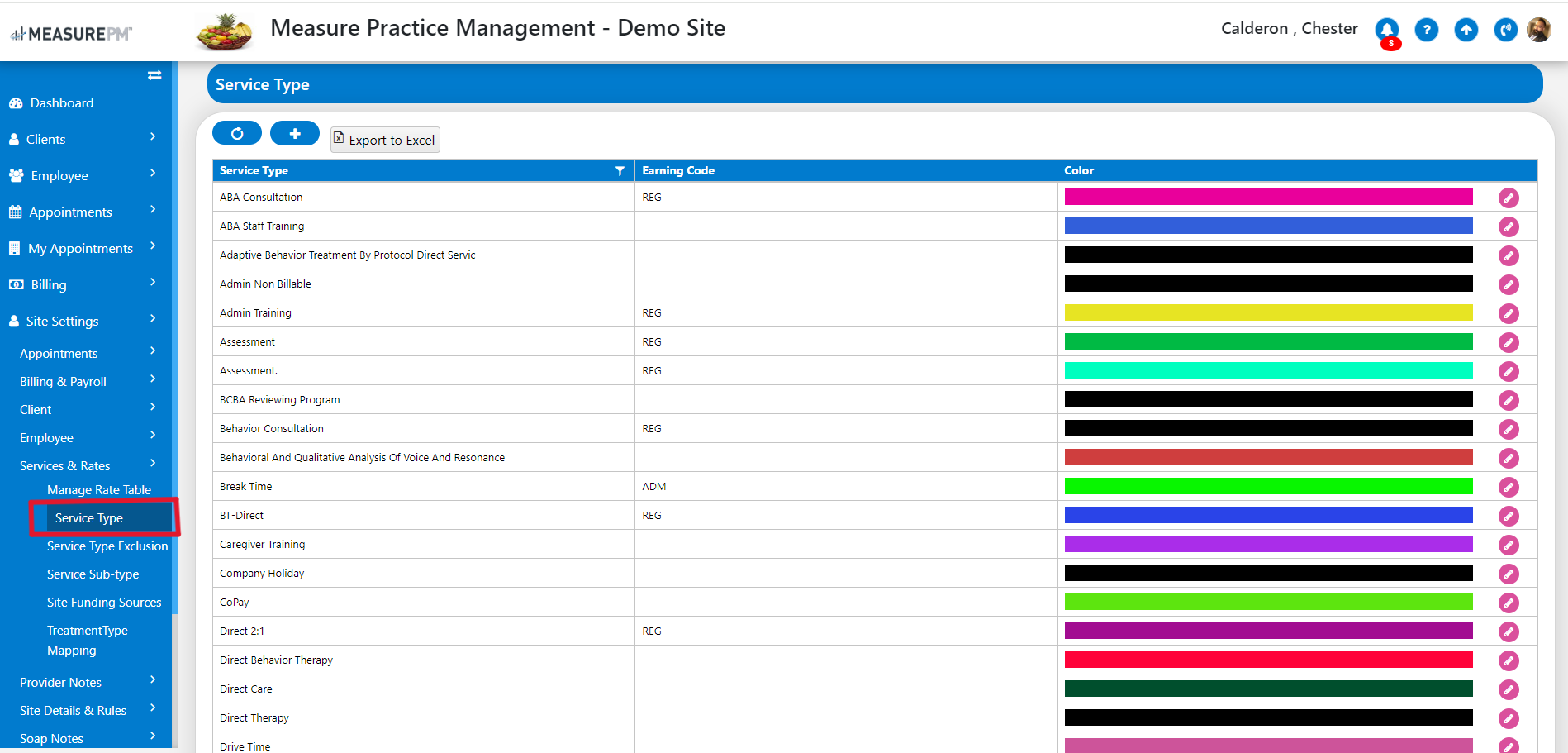Open Manage Rate Table
Image resolution: width=1568 pixels, height=753 pixels.
(99, 489)
